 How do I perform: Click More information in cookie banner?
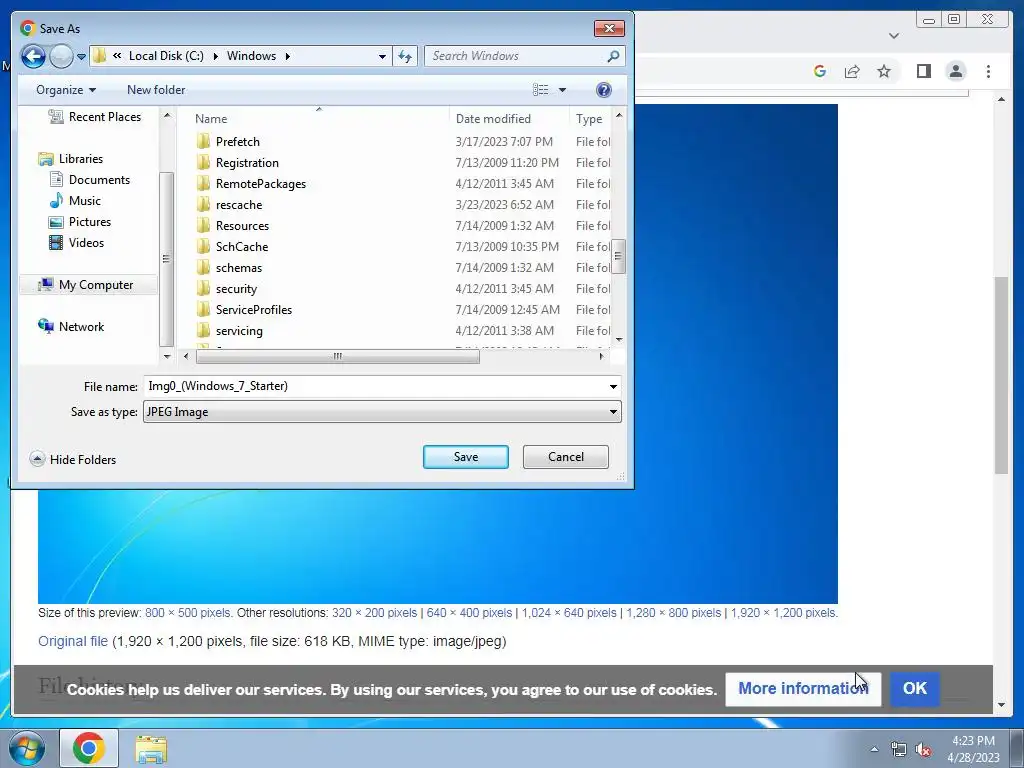pos(803,689)
